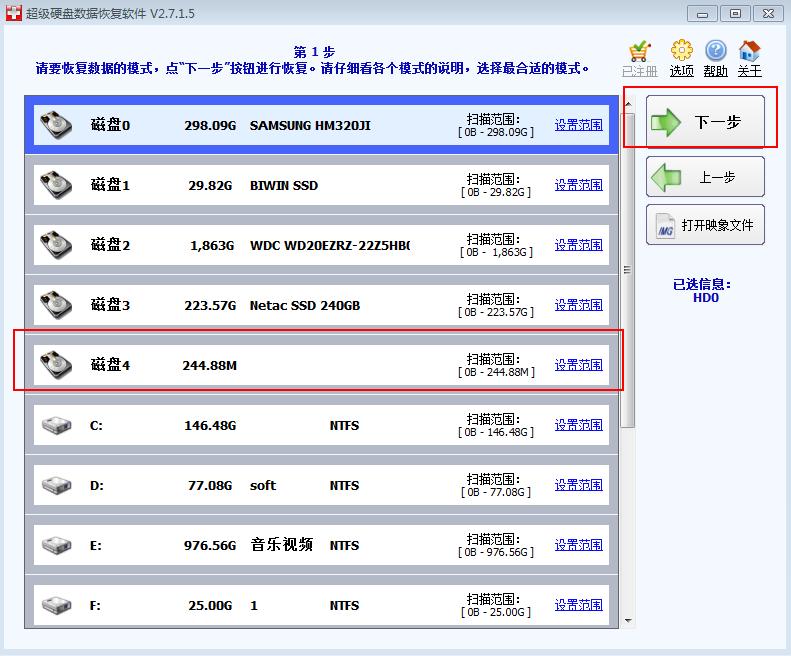The height and width of the screenshot is (656, 791).
Task: Select the E: partition icon
Action: click(x=56, y=545)
